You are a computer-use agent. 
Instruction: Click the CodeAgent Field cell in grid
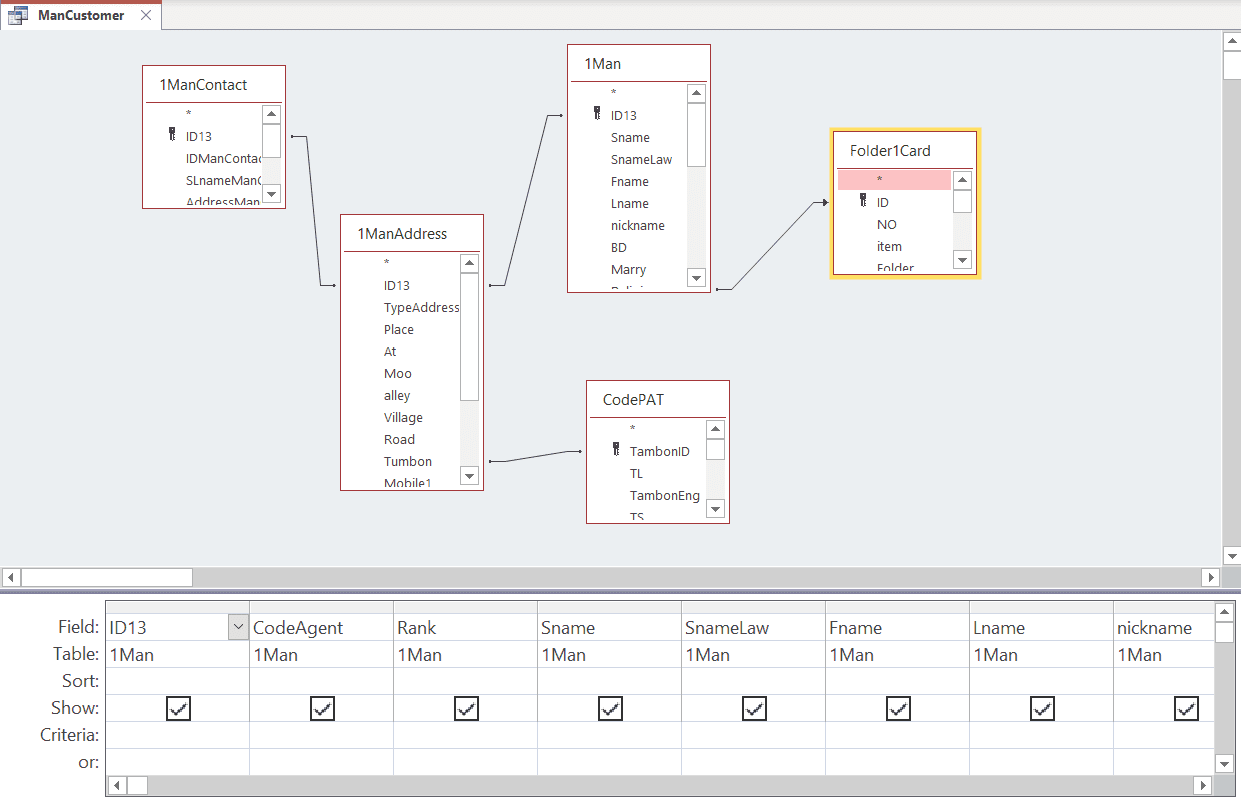321,628
